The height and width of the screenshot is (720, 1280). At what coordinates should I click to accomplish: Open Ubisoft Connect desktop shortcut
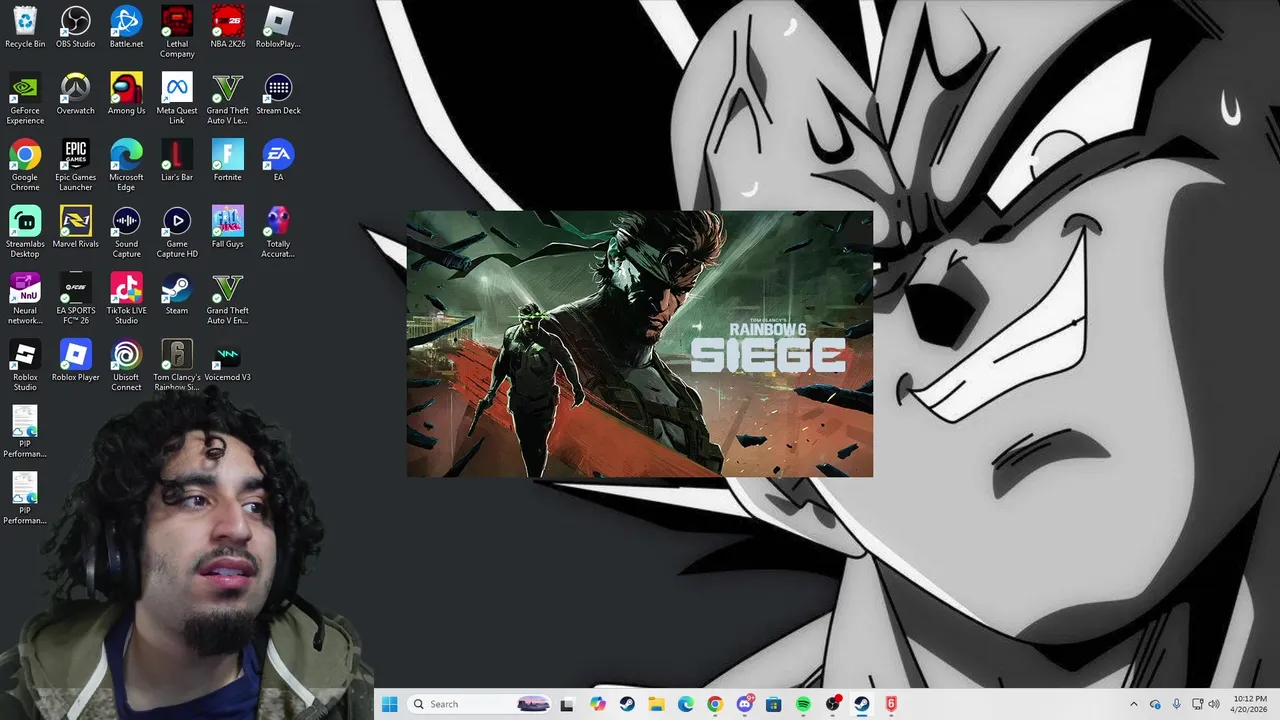pos(126,365)
